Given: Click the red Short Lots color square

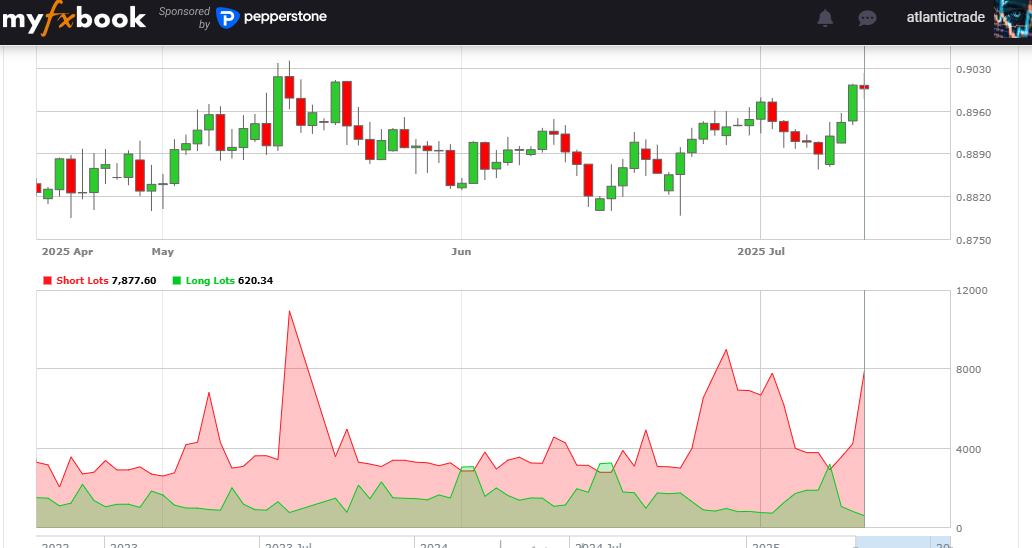Looking at the screenshot, I should tap(47, 280).
